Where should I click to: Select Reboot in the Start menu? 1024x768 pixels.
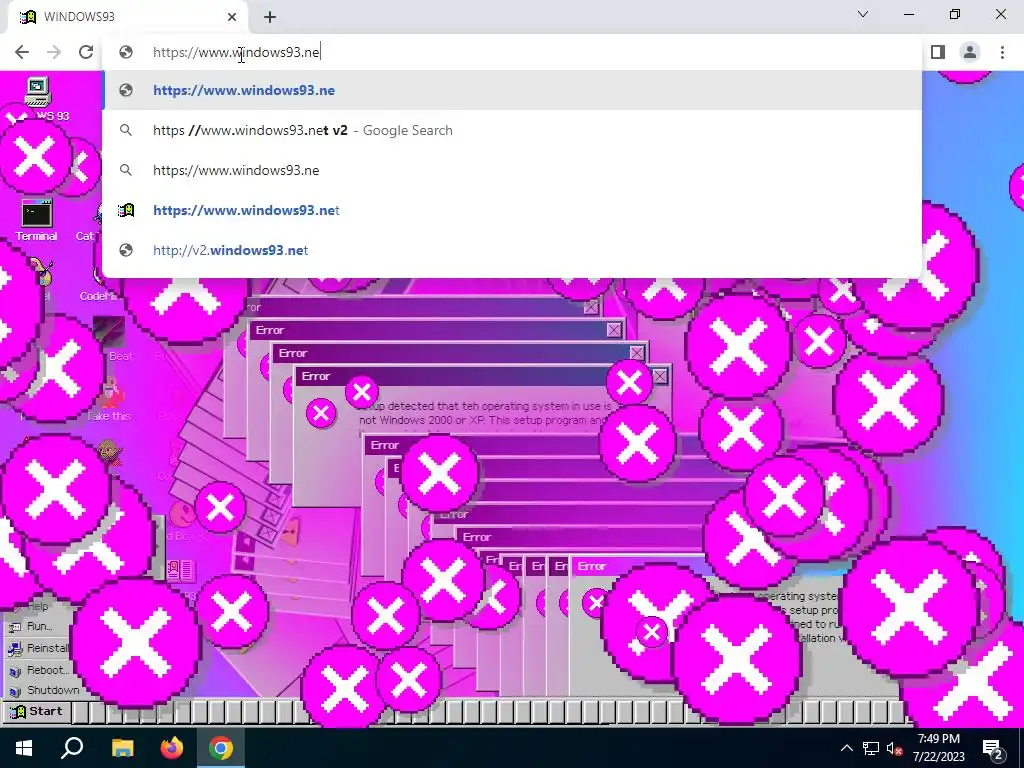[38, 670]
